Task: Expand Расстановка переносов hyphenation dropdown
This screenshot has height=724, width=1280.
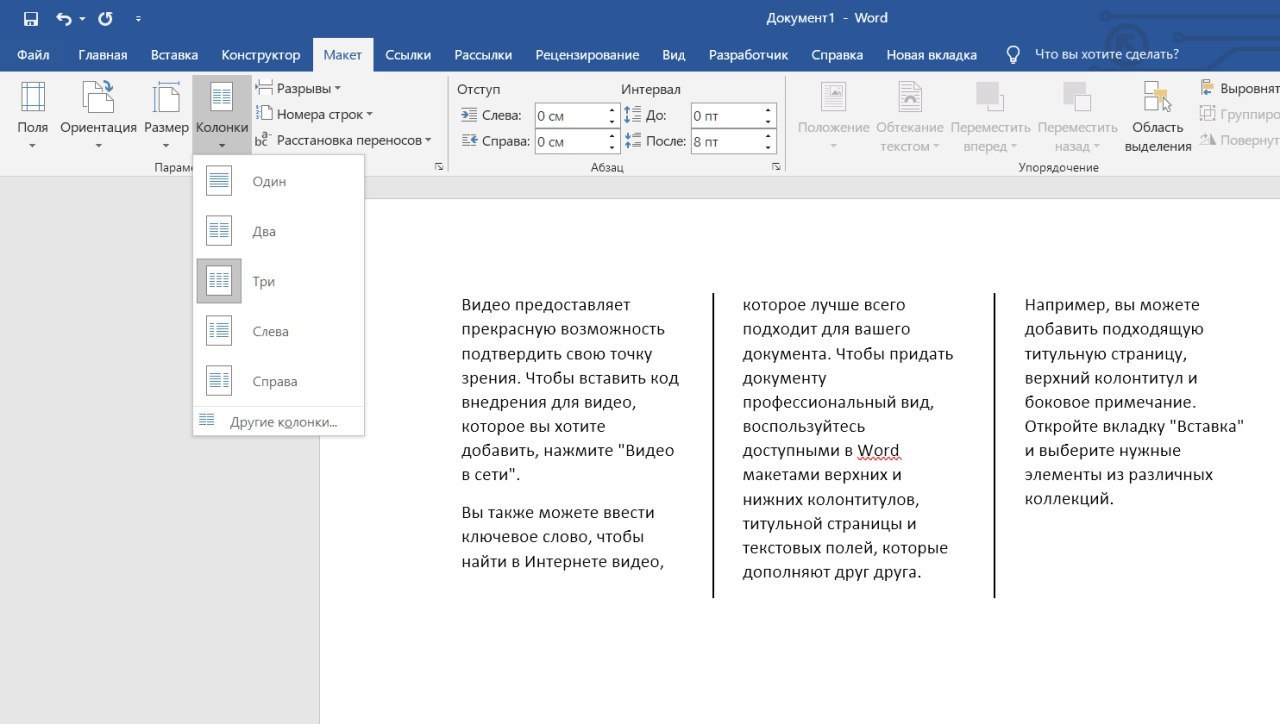Action: point(345,141)
